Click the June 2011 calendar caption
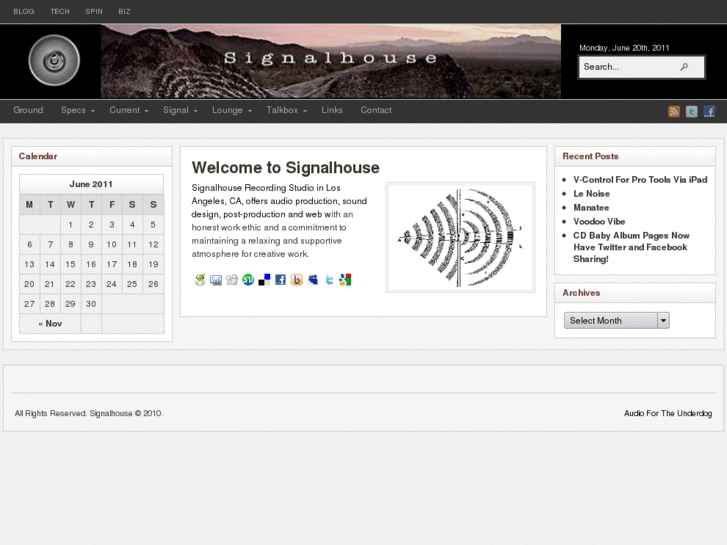Image resolution: width=727 pixels, height=545 pixels. click(x=91, y=184)
